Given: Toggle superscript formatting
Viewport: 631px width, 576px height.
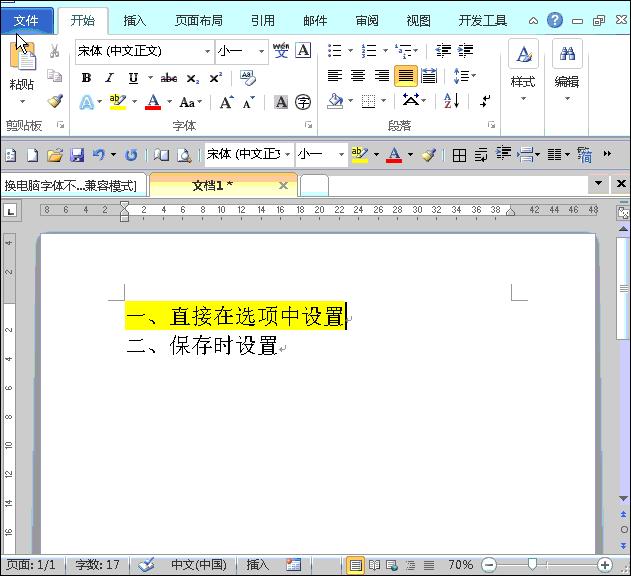Looking at the screenshot, I should point(216,78).
